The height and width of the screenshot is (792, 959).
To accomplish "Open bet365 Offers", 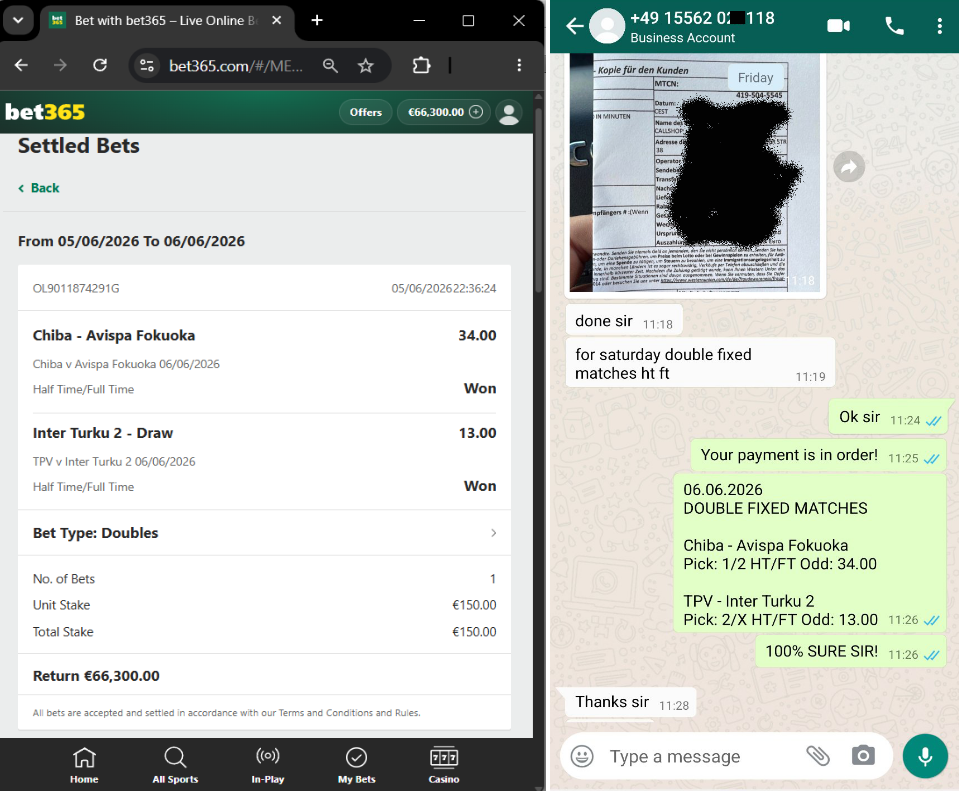I will tap(366, 112).
